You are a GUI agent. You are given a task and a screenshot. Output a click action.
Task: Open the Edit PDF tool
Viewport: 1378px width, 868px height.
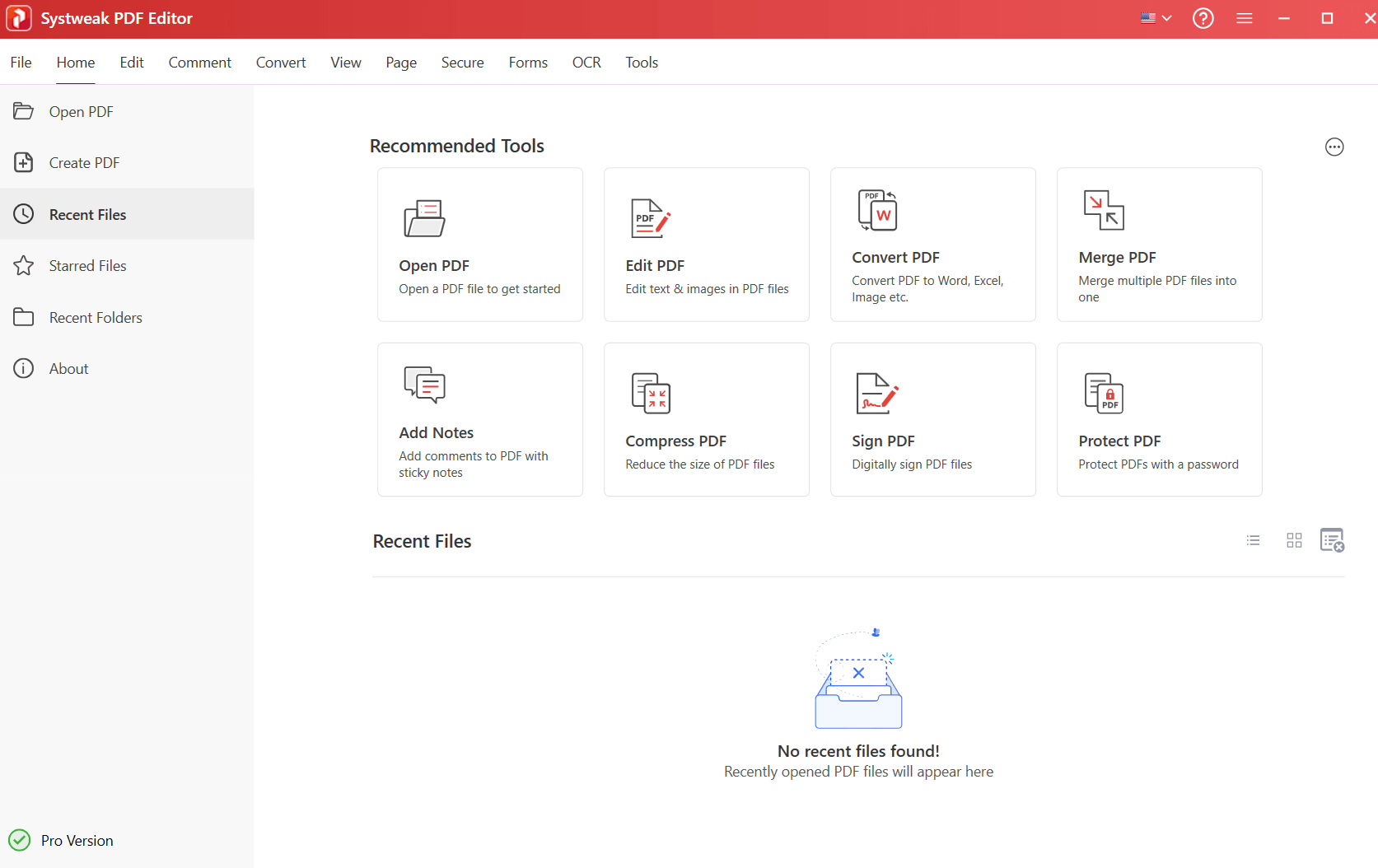click(x=706, y=245)
